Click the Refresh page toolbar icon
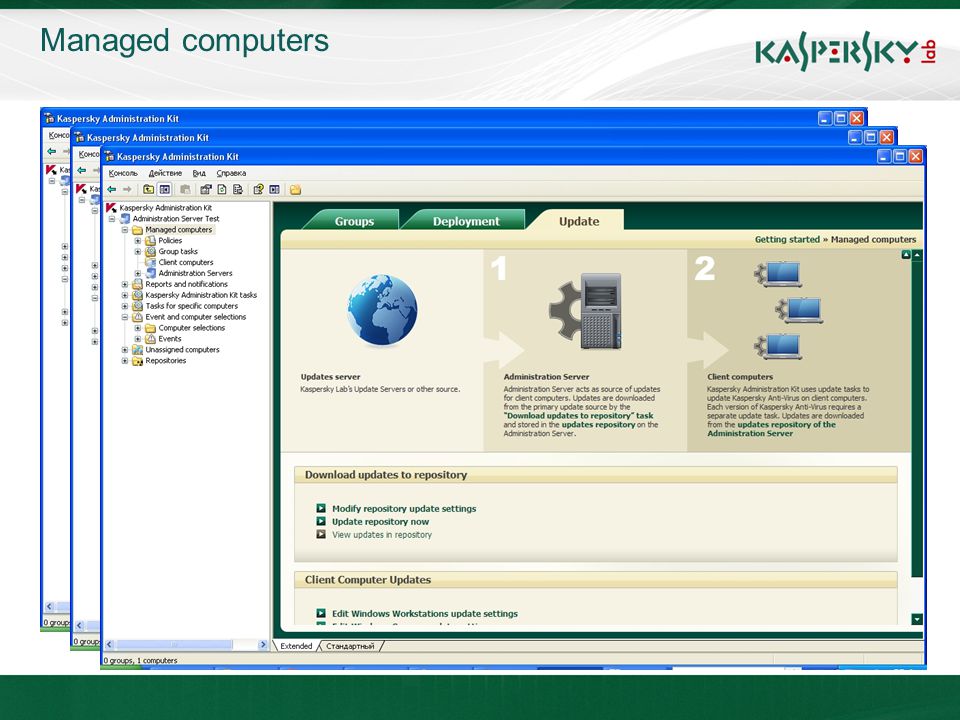The width and height of the screenshot is (960, 720). pyautogui.click(x=222, y=190)
